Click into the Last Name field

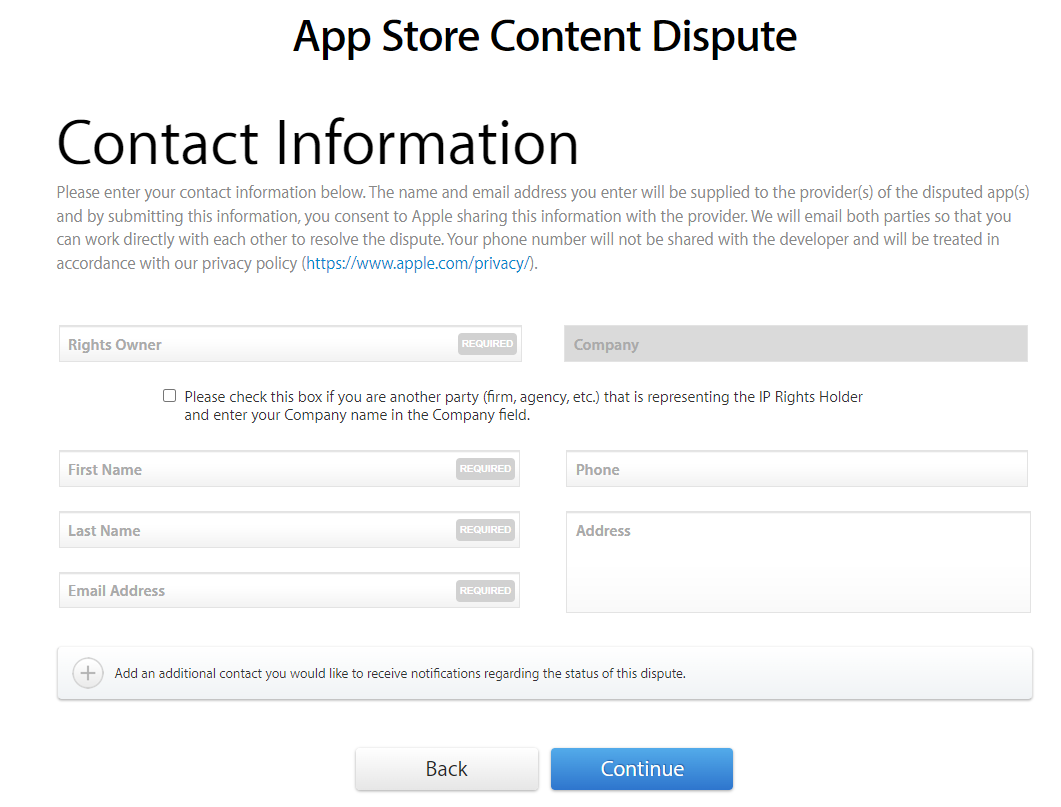(x=289, y=530)
